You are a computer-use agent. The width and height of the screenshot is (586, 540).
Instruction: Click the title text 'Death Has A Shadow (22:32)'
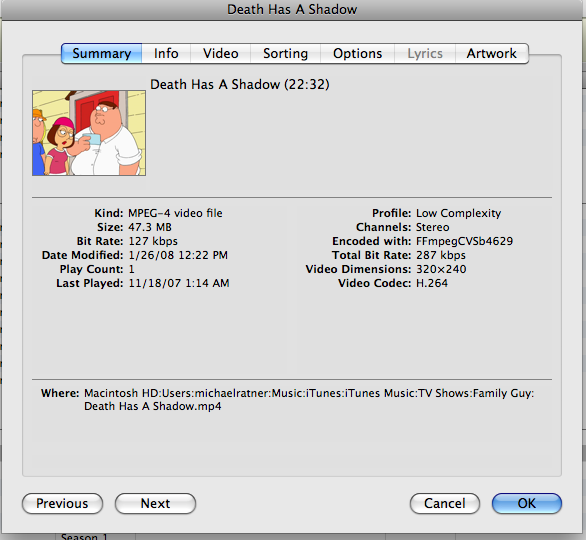(x=240, y=84)
